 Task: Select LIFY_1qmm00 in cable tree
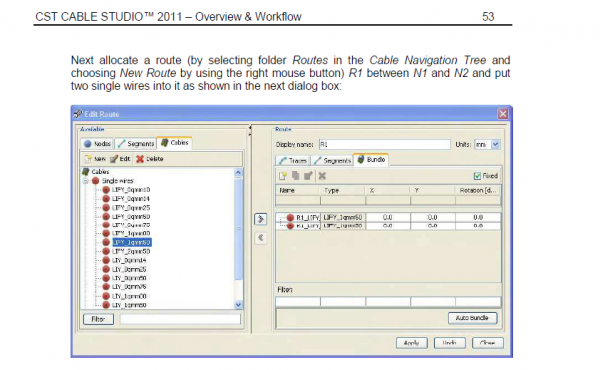(131, 233)
